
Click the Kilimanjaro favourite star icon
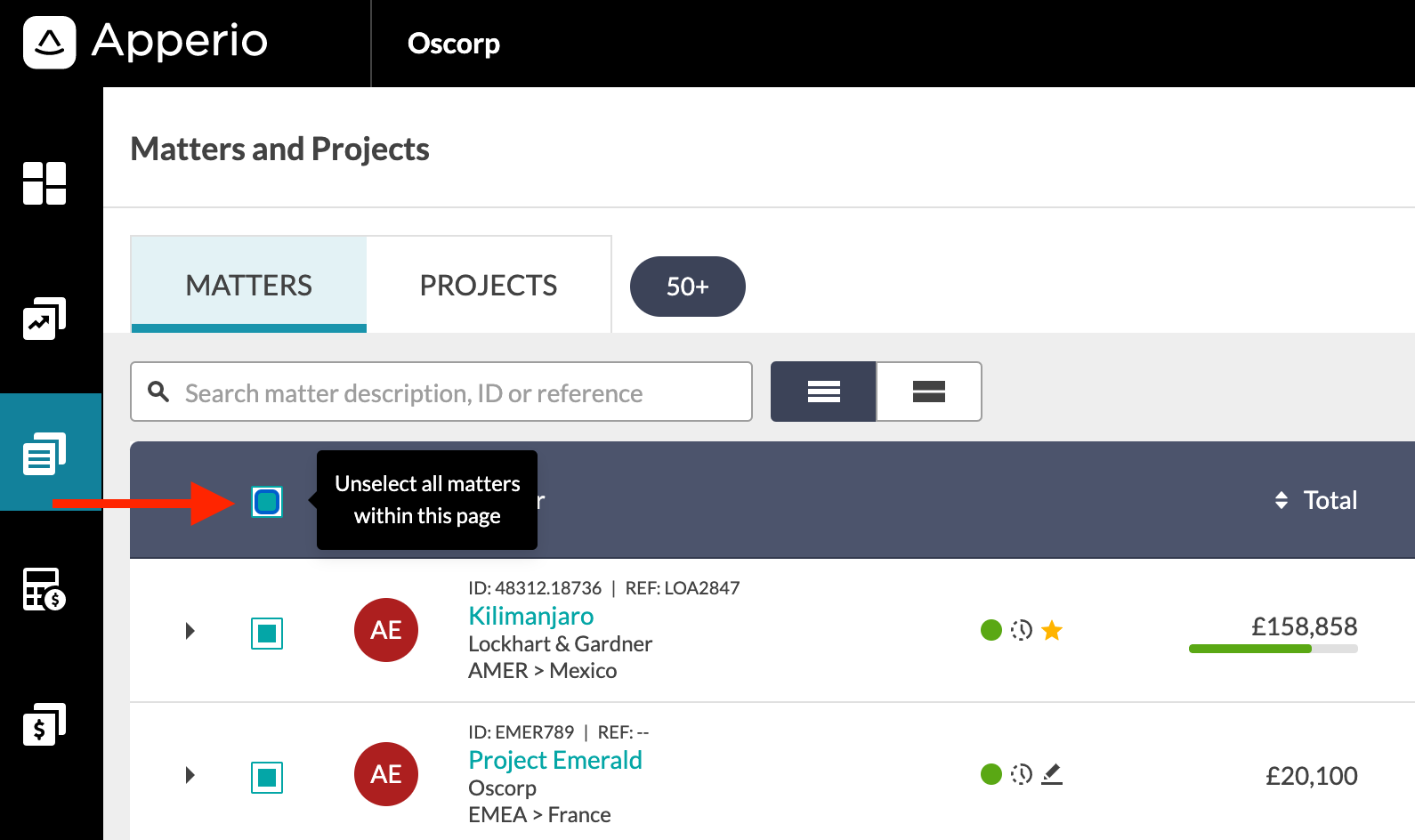[1052, 630]
